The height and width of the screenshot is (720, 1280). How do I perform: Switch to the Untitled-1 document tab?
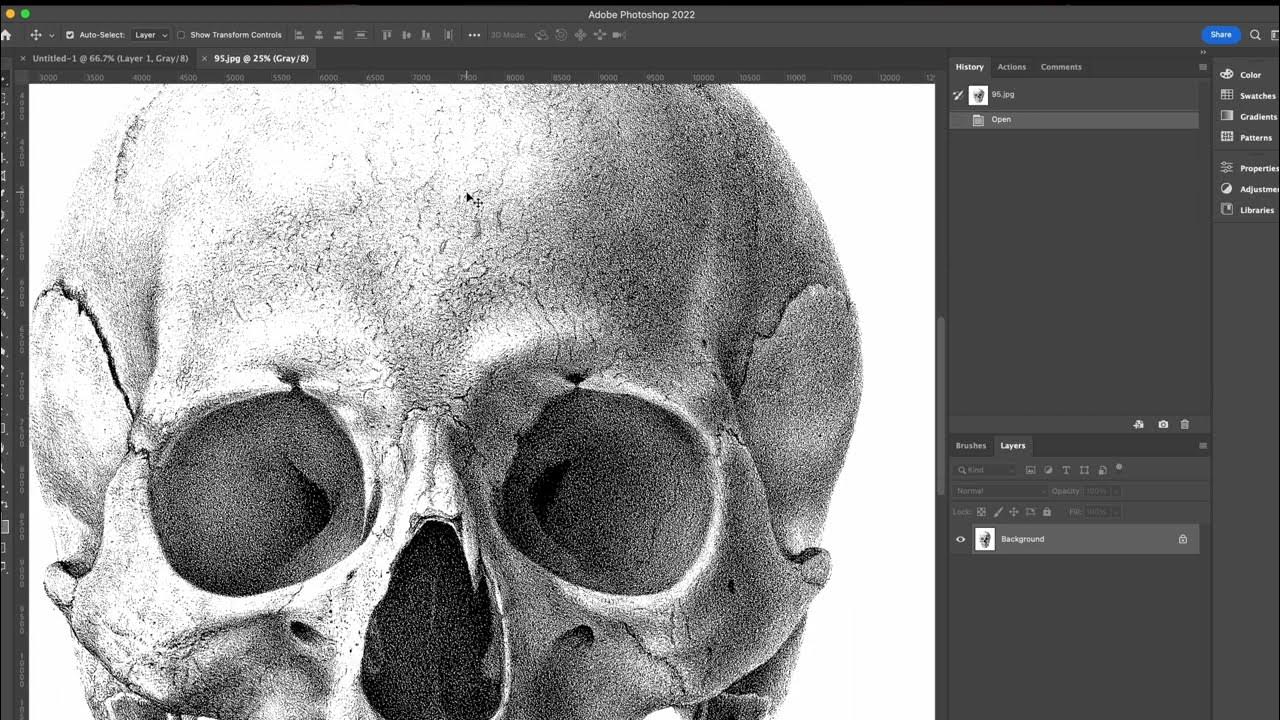[110, 58]
